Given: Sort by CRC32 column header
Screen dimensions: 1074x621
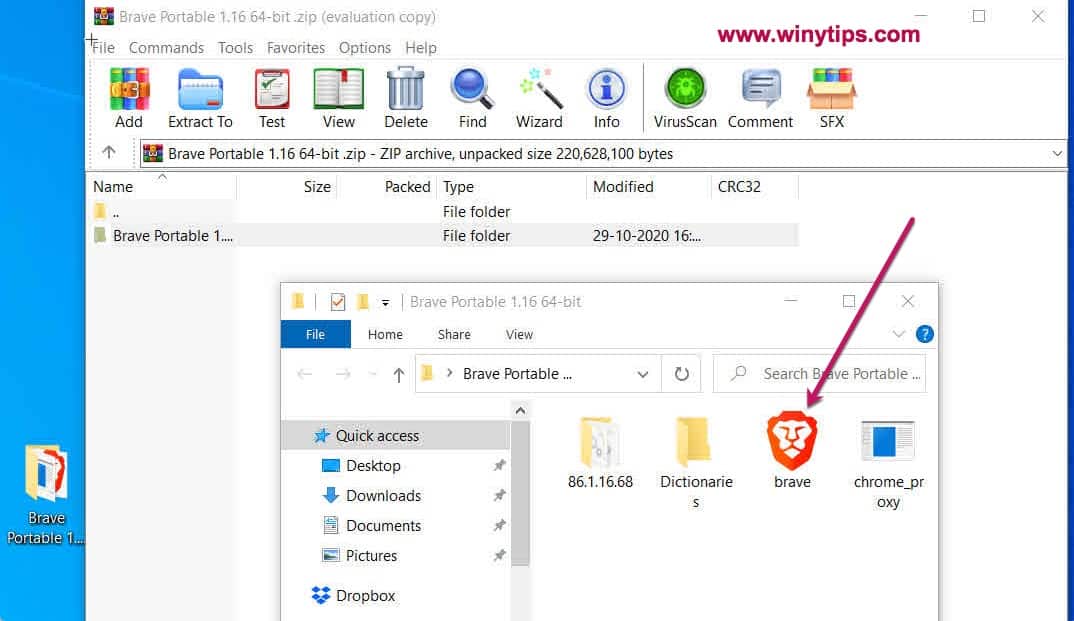Looking at the screenshot, I should pos(755,186).
